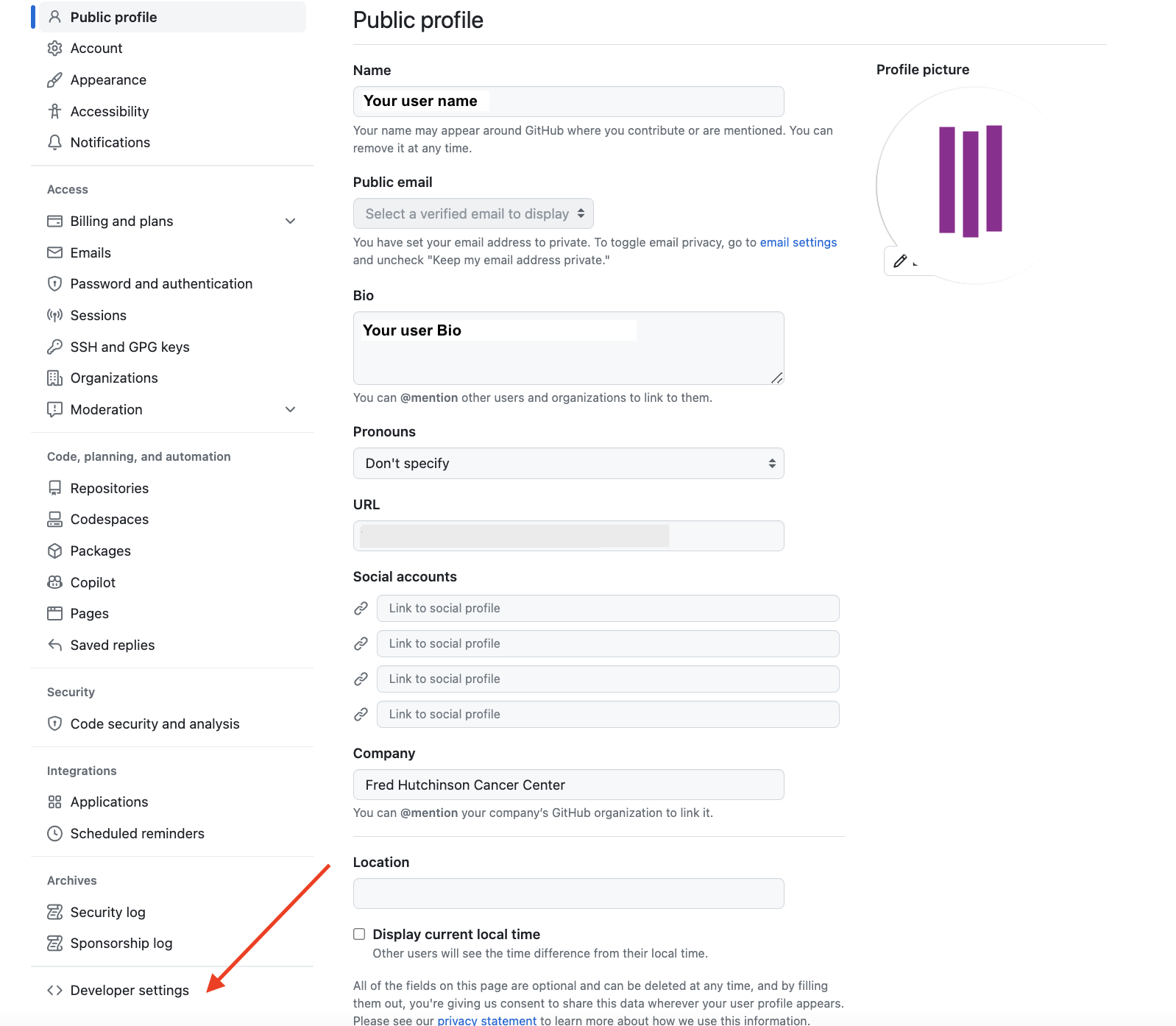Open SSH and GPG keys via key icon
Viewport: 1176px width, 1026px height.
(55, 347)
